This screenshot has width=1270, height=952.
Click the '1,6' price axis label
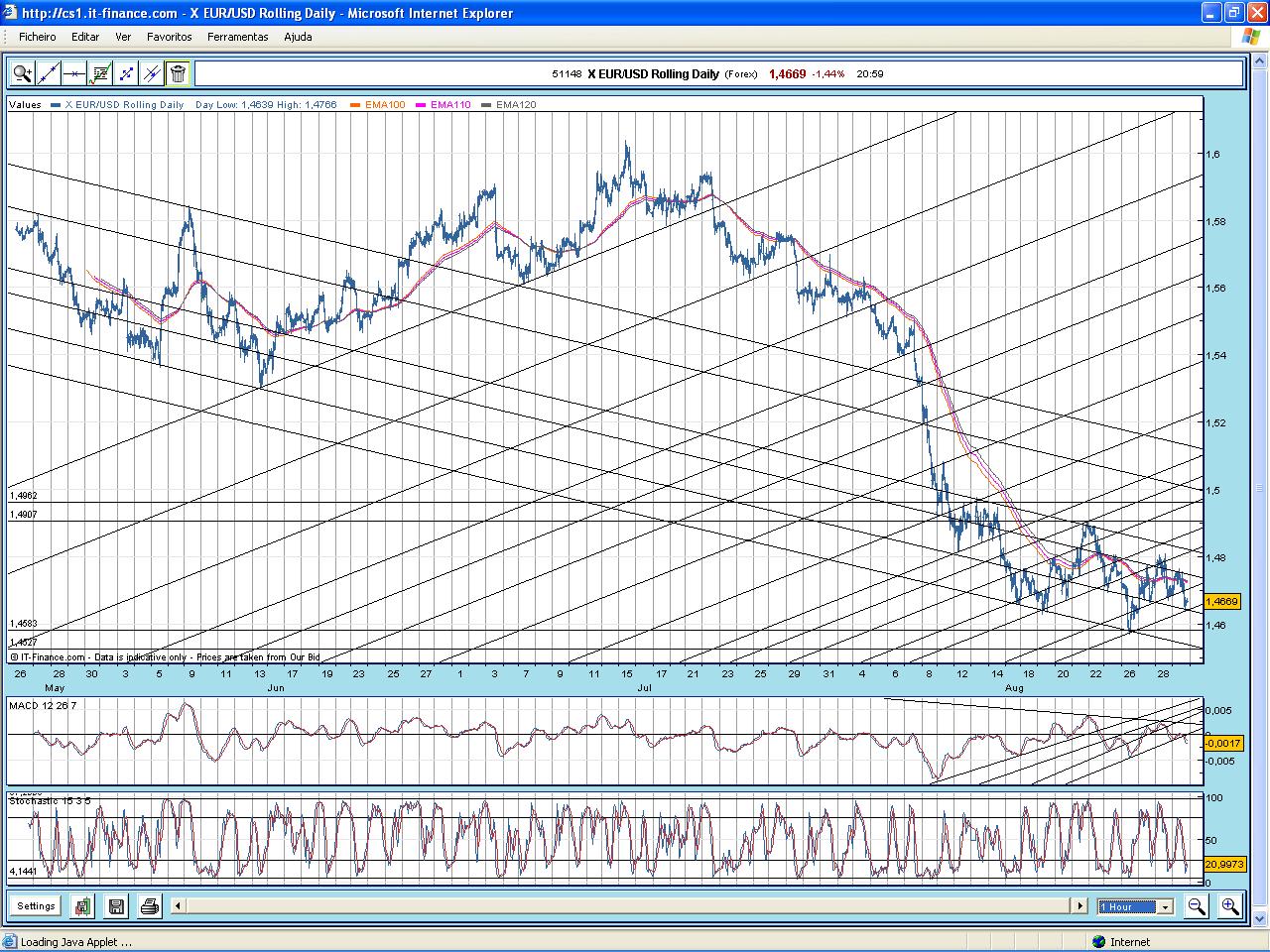tap(1213, 155)
